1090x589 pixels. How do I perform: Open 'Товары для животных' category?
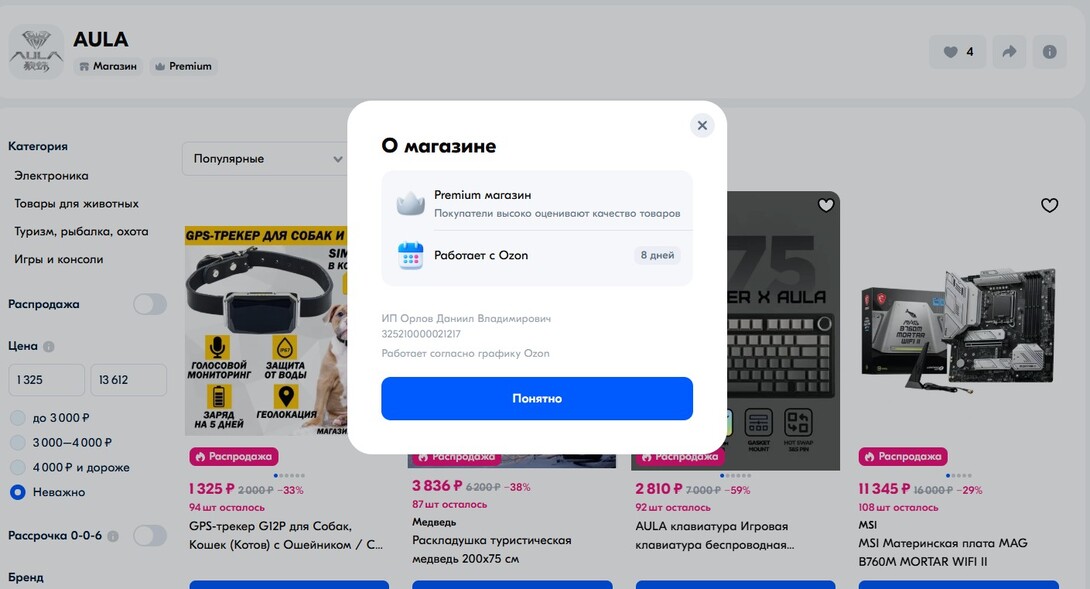[x=76, y=204]
